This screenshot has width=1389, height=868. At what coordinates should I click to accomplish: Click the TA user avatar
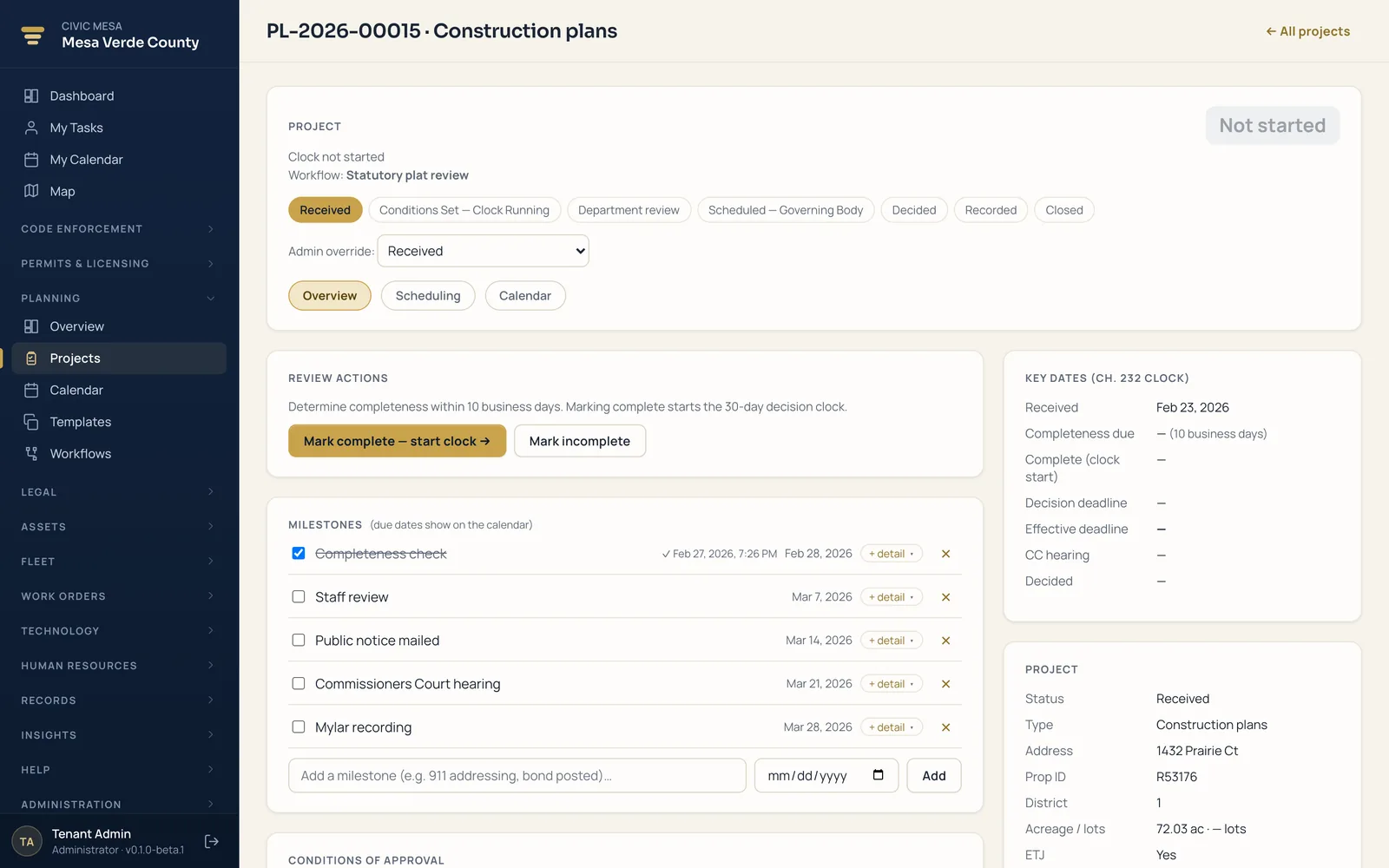tap(27, 841)
